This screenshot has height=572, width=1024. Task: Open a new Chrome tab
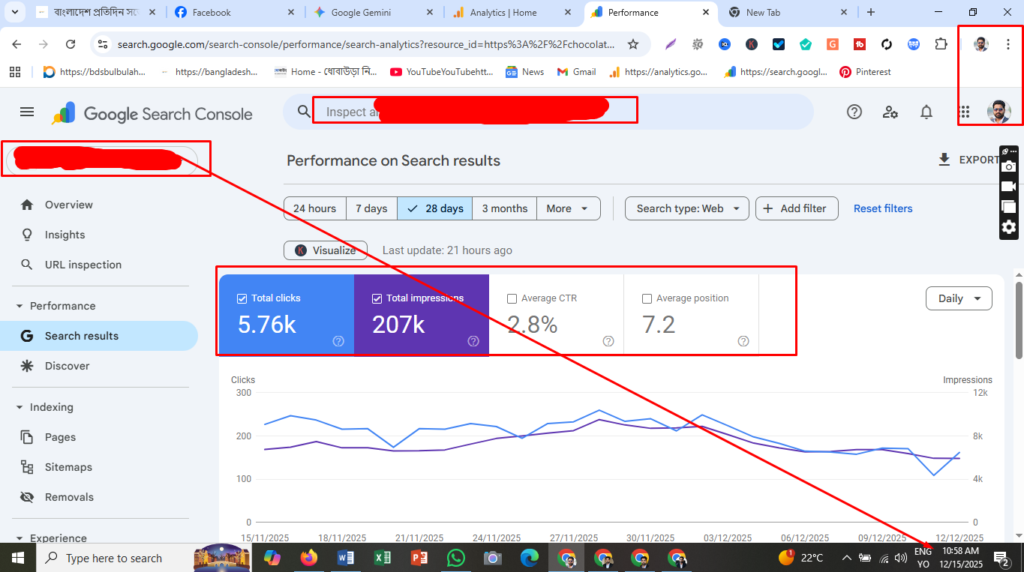coord(871,12)
